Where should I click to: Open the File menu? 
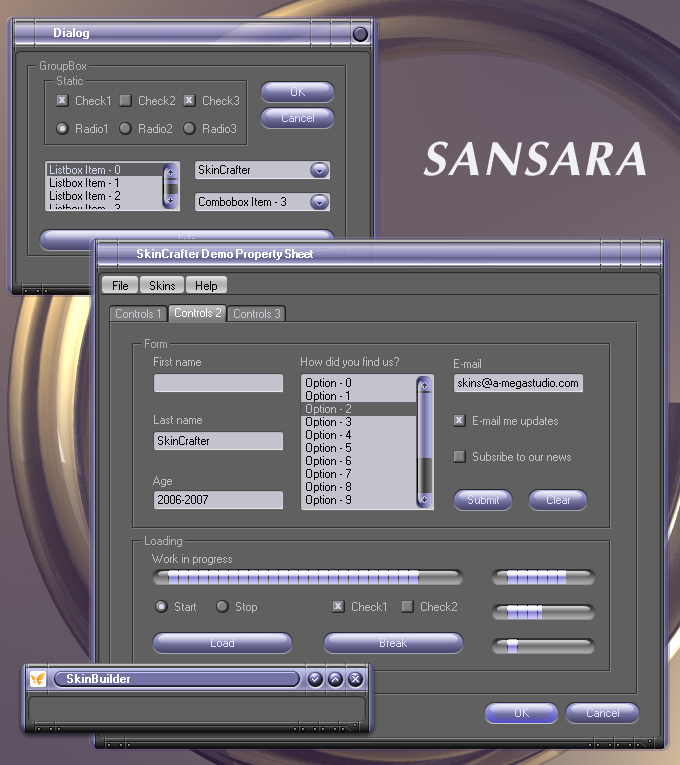coord(120,285)
